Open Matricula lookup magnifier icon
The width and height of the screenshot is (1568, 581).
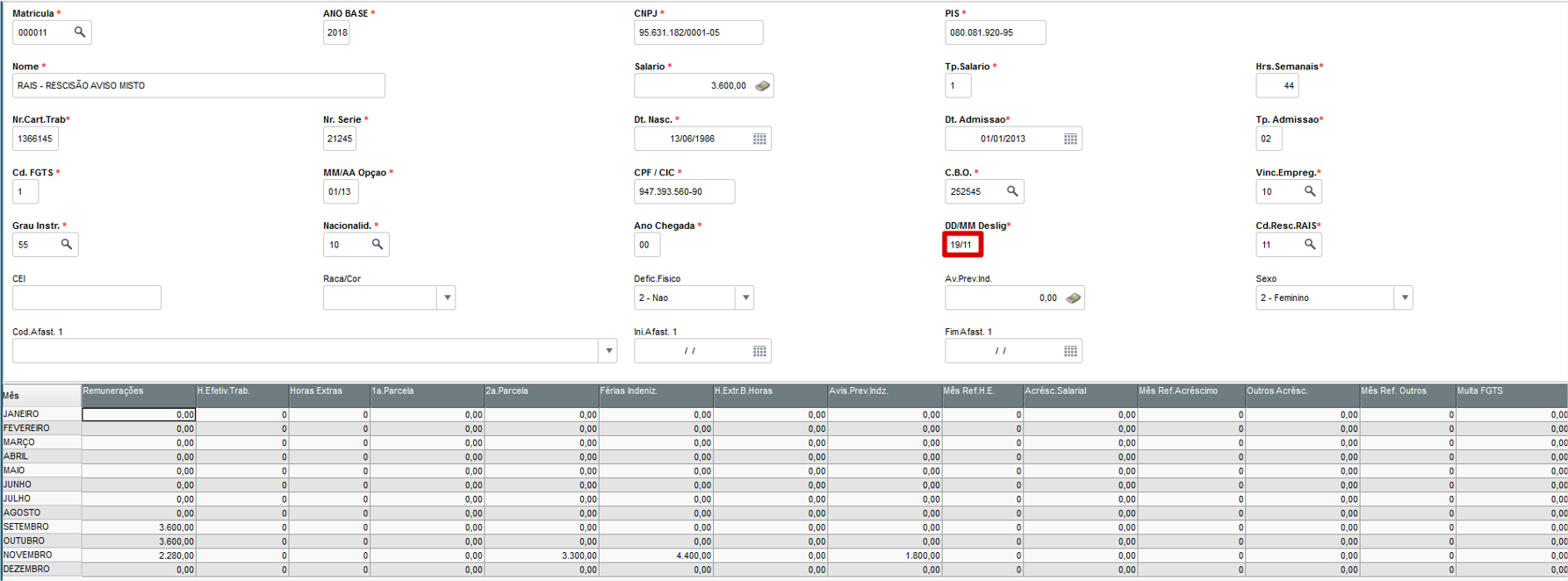tap(80, 32)
